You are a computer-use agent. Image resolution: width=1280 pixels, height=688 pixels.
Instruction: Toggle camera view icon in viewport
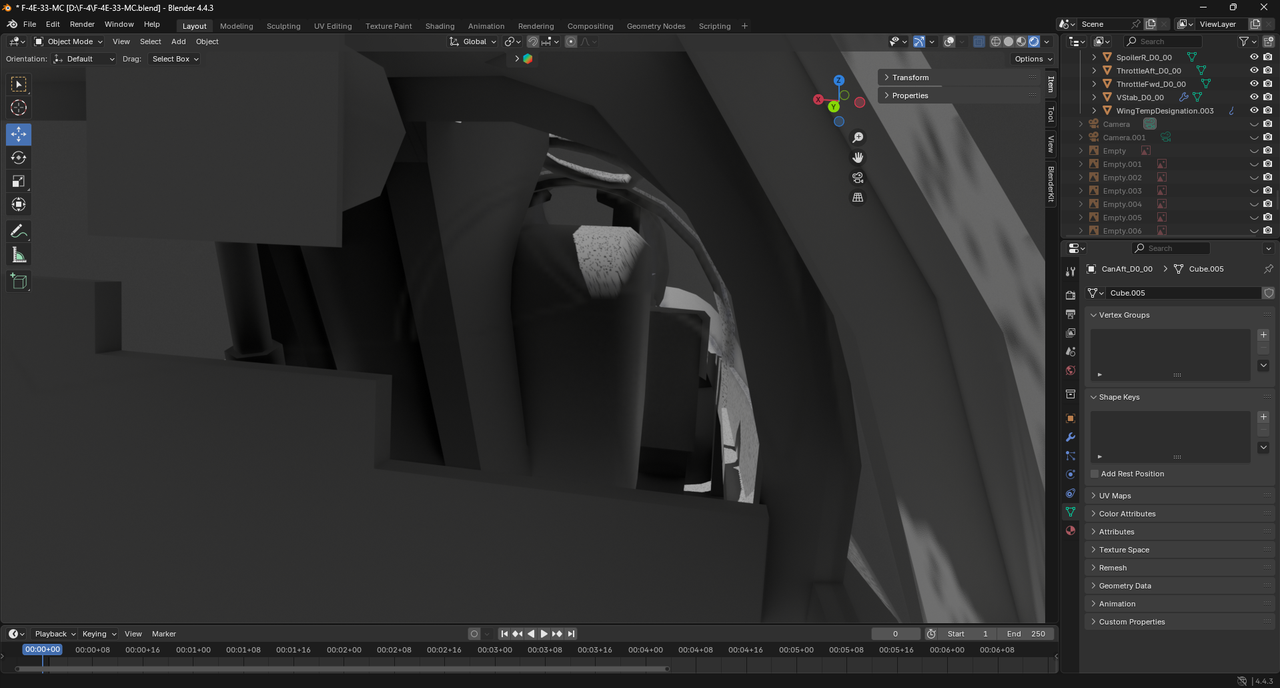pyautogui.click(x=857, y=178)
